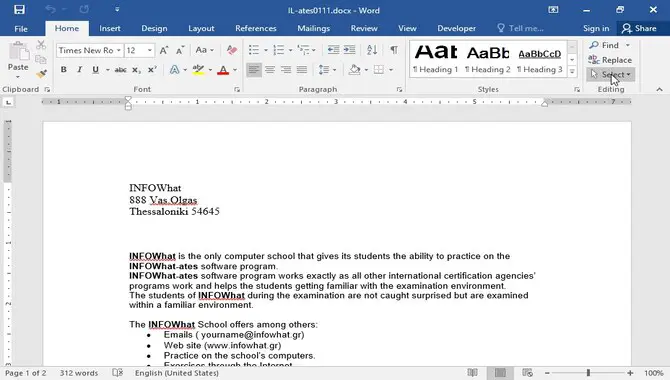Click the Increase Indent icon
The width and height of the screenshot is (670, 380).
point(350,50)
